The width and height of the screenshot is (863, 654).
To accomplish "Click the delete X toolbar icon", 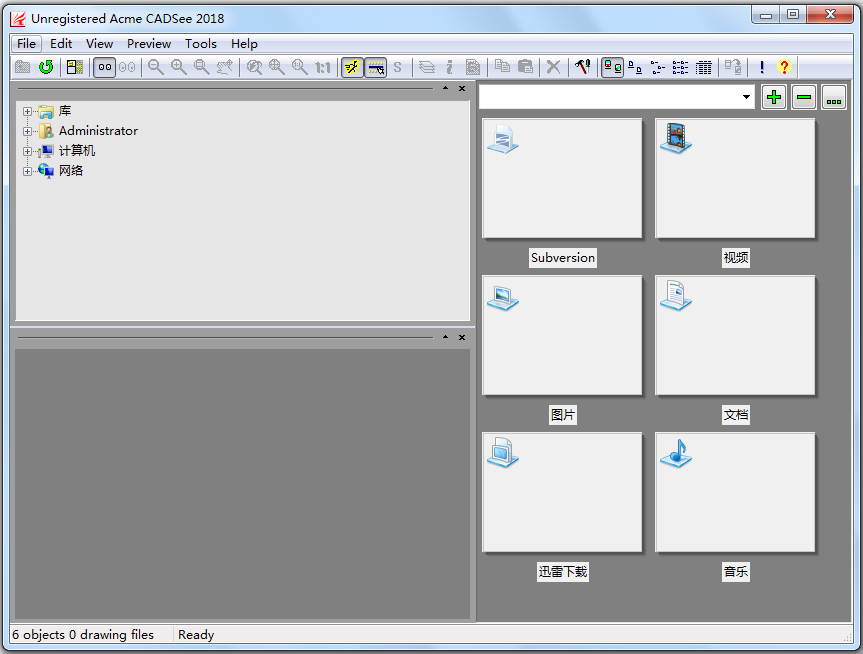I will (x=554, y=67).
